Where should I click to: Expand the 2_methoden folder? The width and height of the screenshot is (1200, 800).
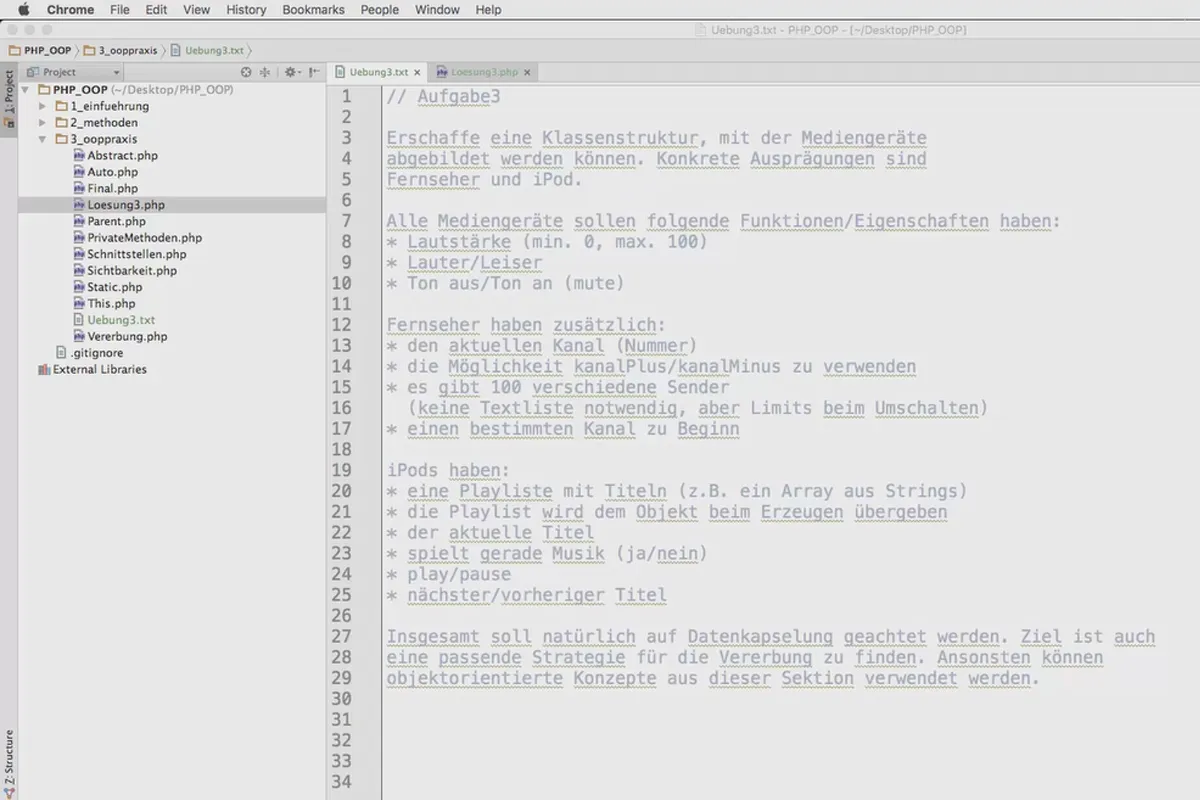pos(42,123)
